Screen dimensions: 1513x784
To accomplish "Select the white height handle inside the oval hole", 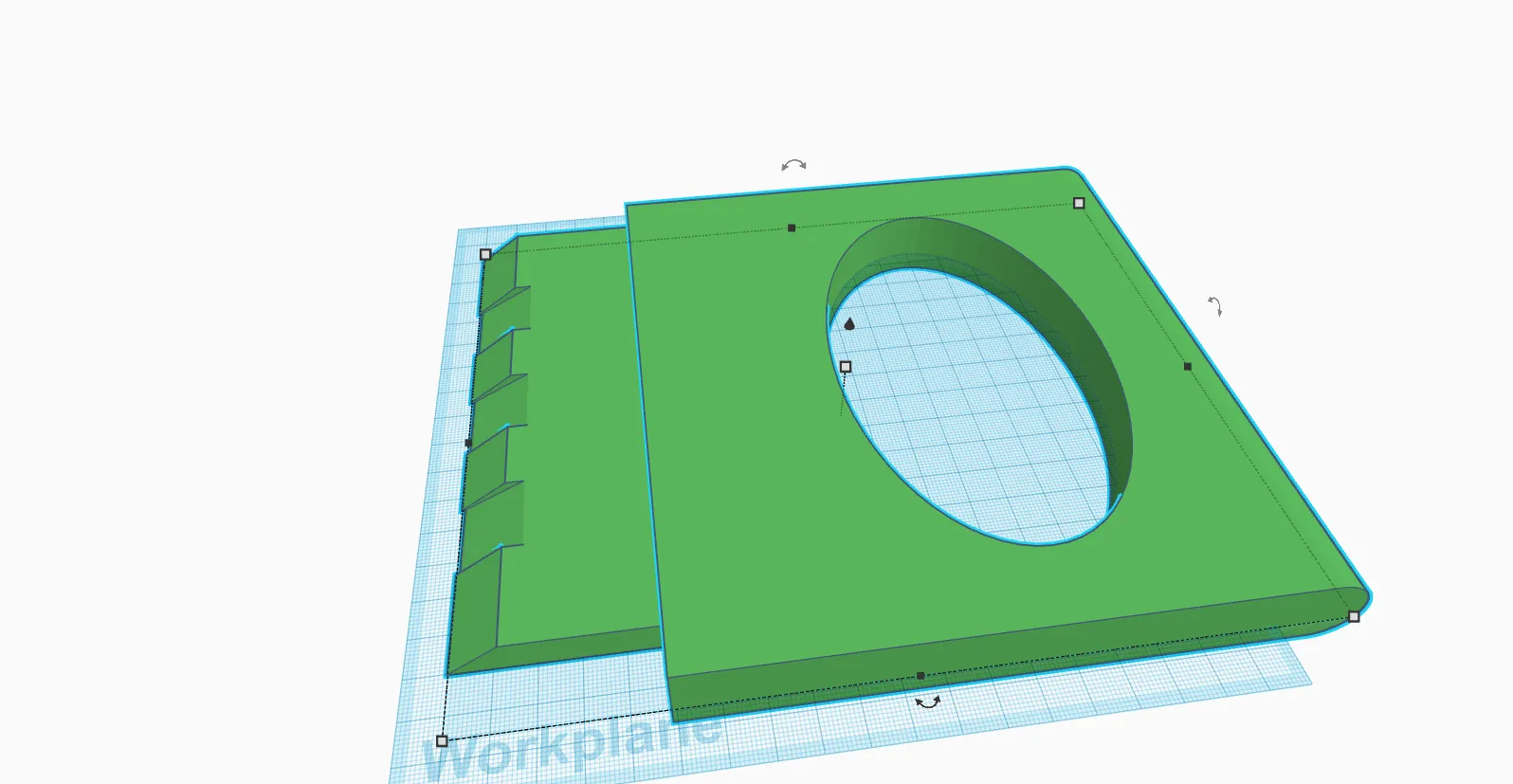I will click(x=846, y=367).
